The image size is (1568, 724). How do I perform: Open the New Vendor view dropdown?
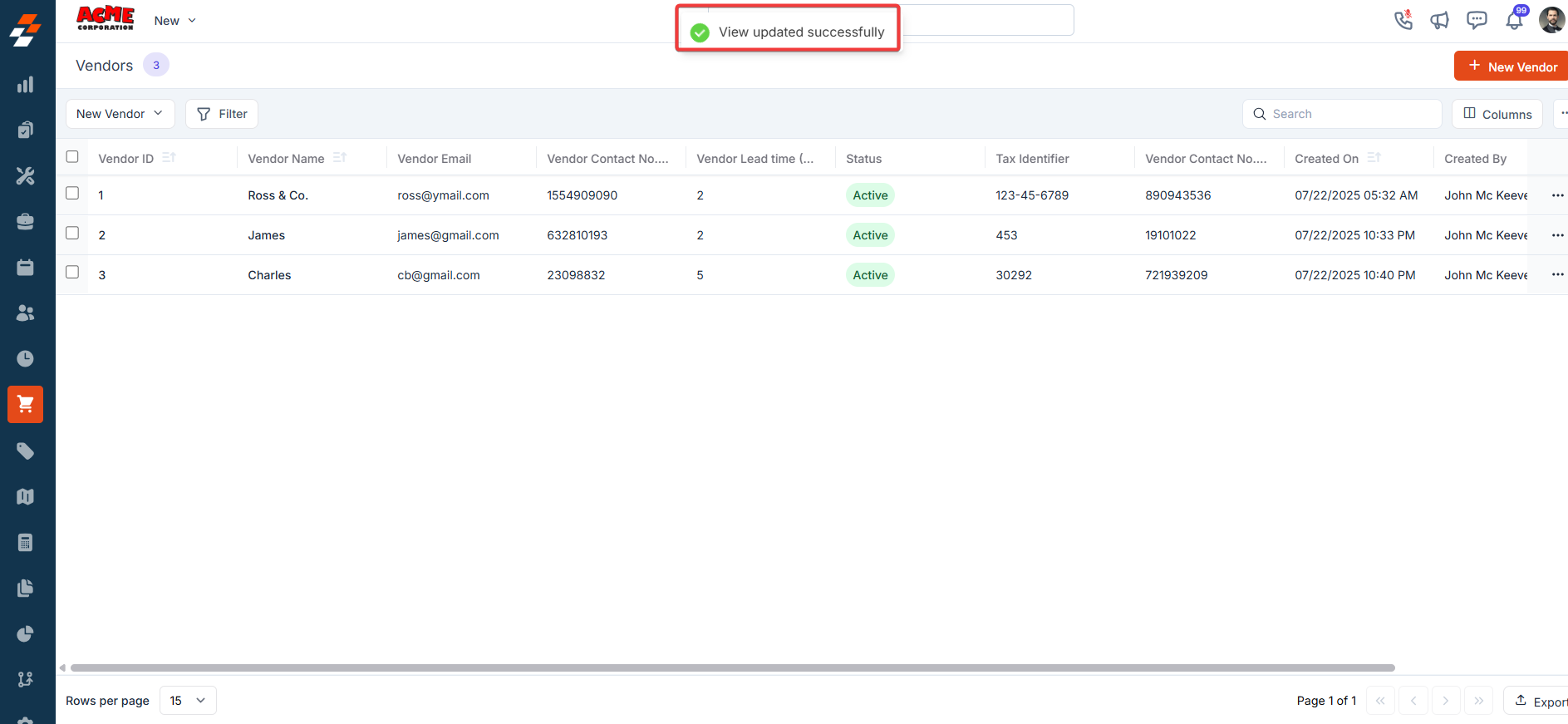tap(120, 114)
